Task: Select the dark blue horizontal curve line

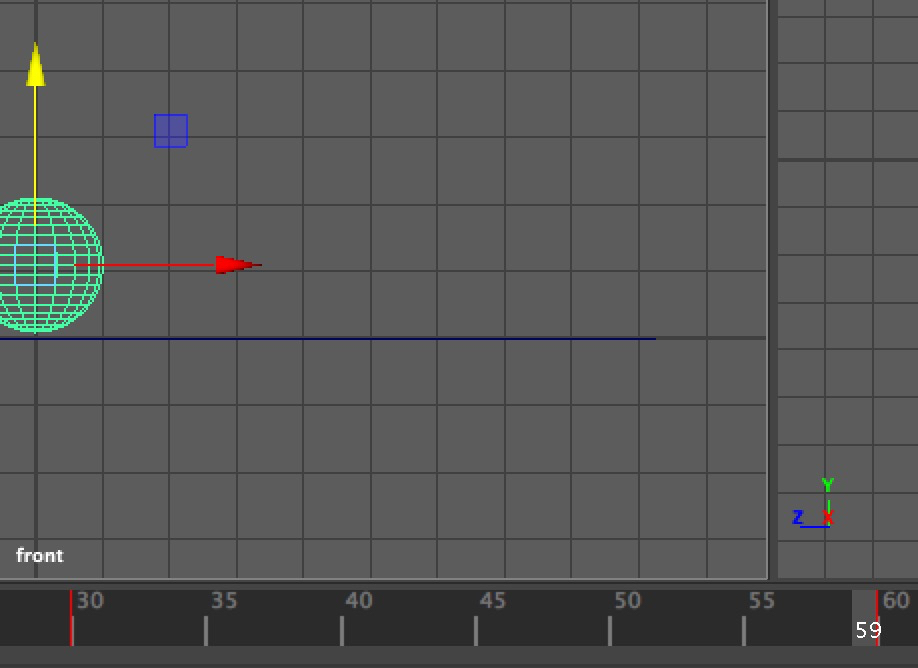Action: (328, 338)
